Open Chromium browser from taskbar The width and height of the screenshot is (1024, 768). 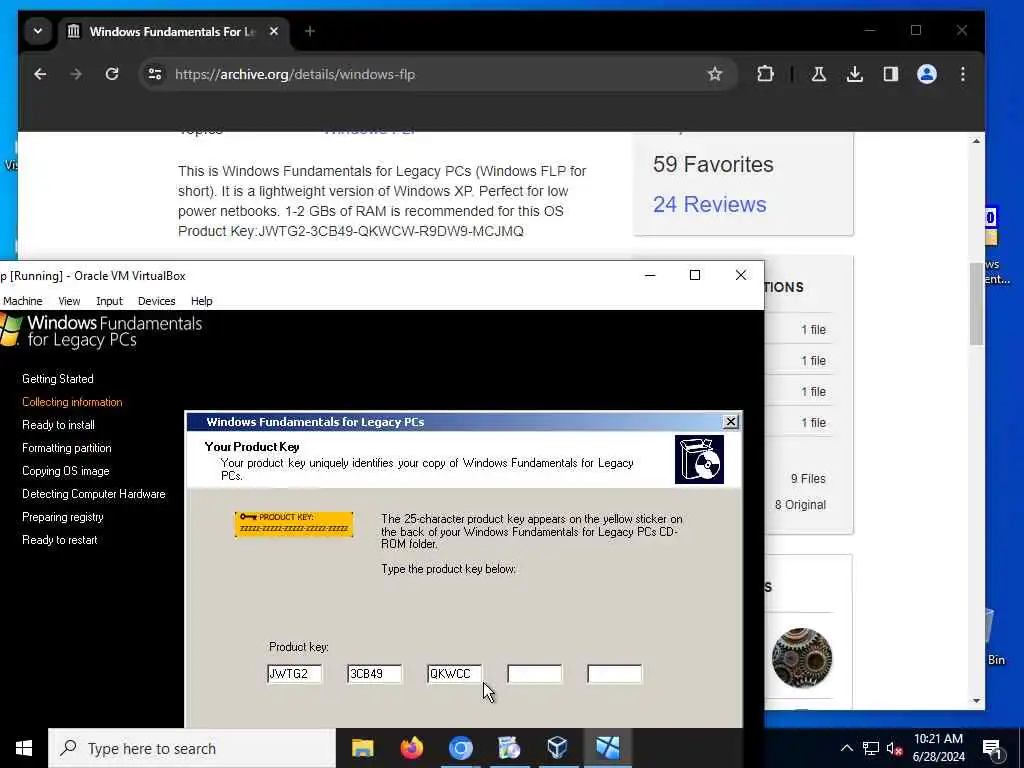pos(460,748)
